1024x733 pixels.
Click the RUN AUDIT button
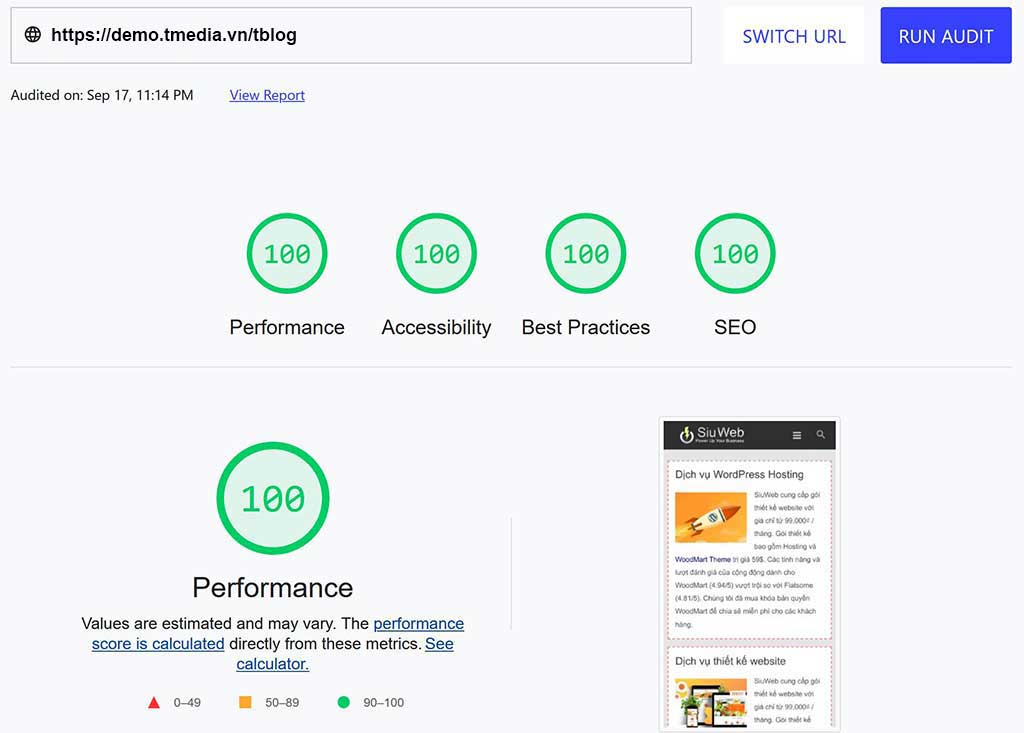click(x=946, y=36)
